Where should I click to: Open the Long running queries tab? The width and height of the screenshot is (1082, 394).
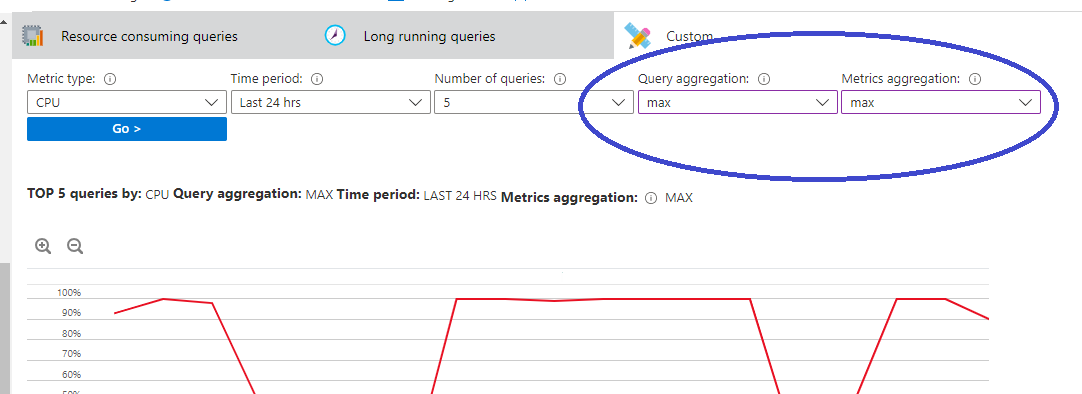[429, 37]
